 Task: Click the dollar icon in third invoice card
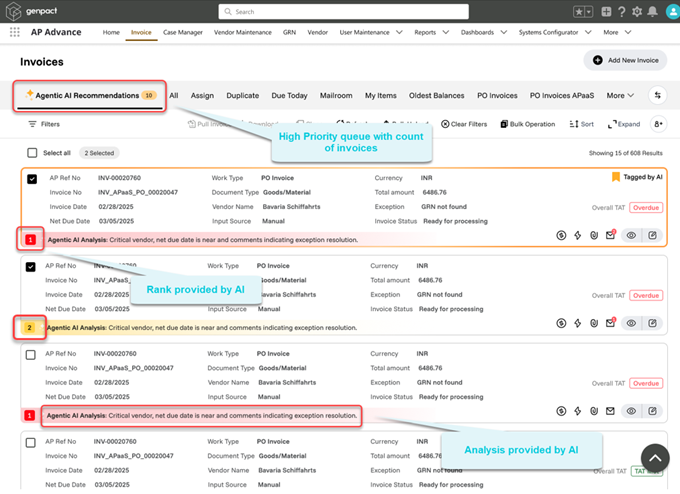point(561,411)
